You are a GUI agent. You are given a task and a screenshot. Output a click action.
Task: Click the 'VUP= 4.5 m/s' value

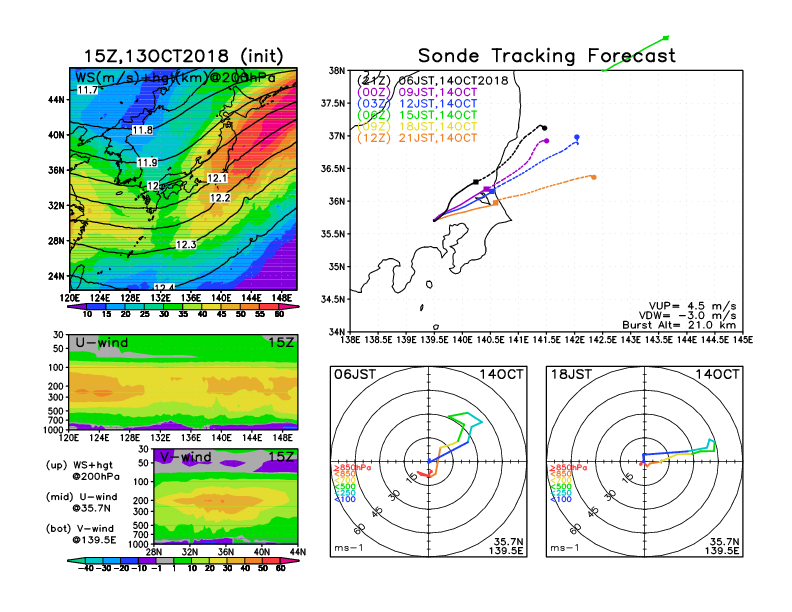pyautogui.click(x=692, y=306)
